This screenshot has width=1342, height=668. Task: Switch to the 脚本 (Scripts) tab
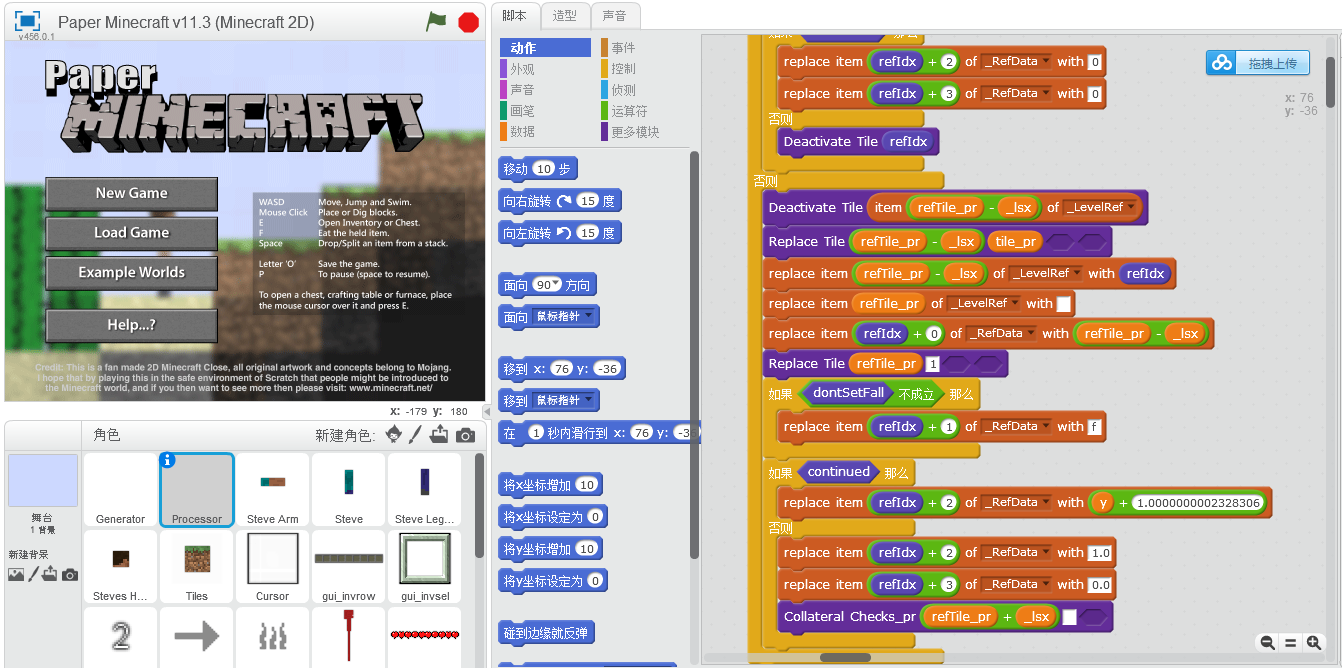(515, 15)
